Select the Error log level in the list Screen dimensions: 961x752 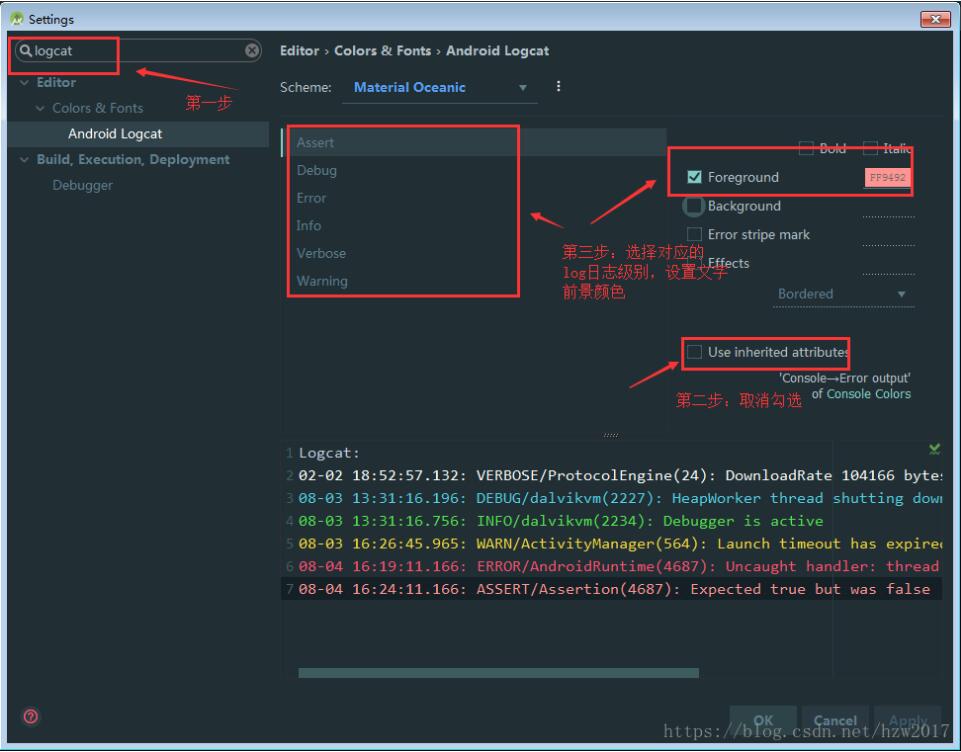tap(310, 198)
